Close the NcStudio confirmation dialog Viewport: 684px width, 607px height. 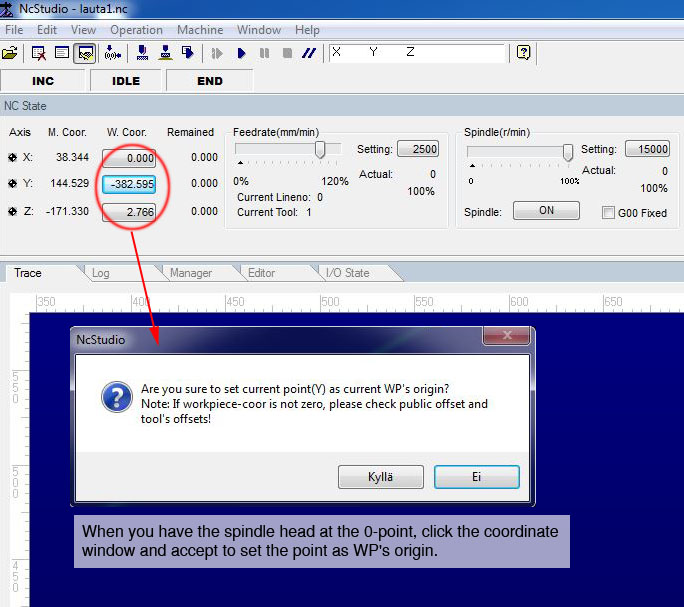(x=506, y=335)
